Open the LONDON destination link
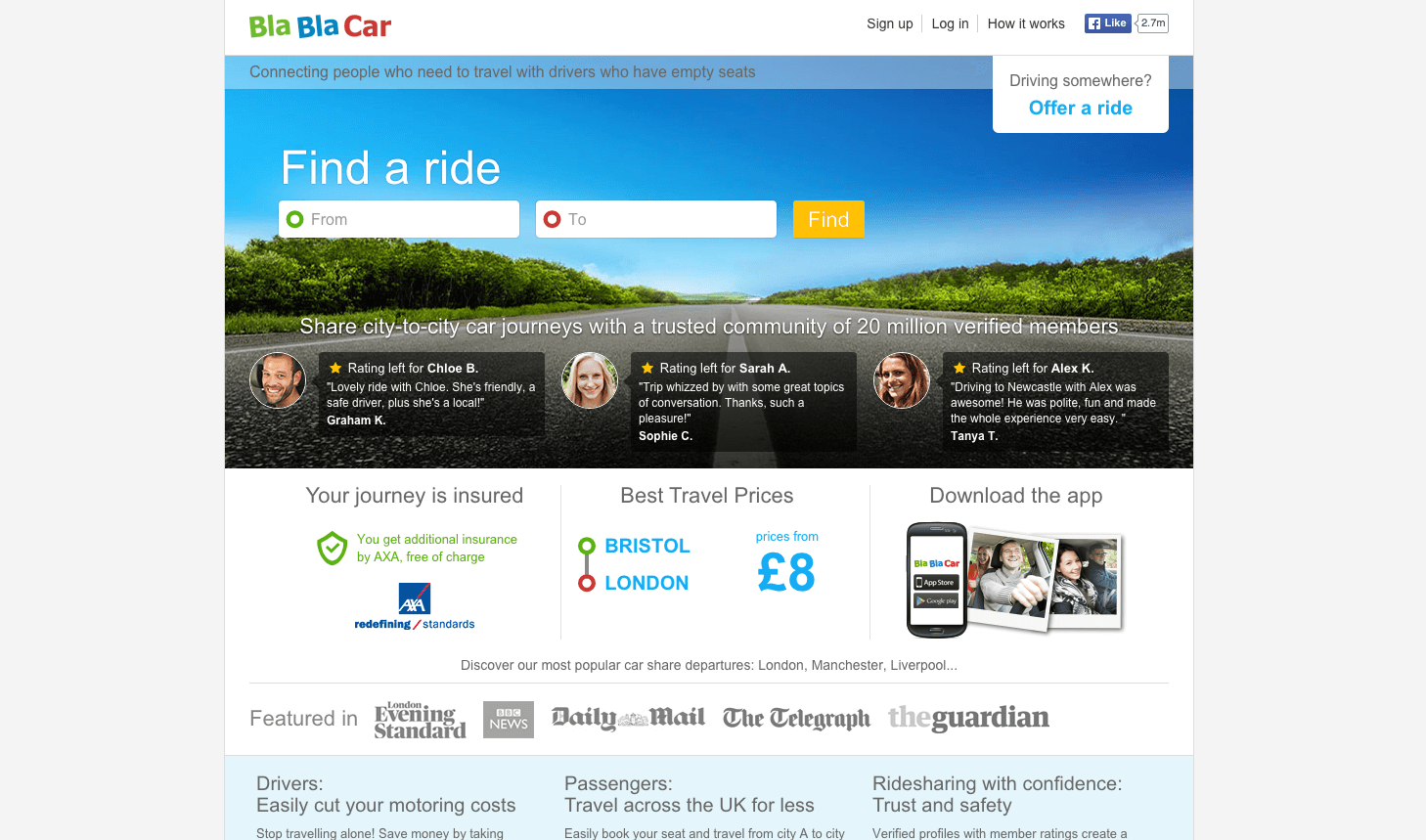Screen dimensions: 1426x840 [646, 583]
